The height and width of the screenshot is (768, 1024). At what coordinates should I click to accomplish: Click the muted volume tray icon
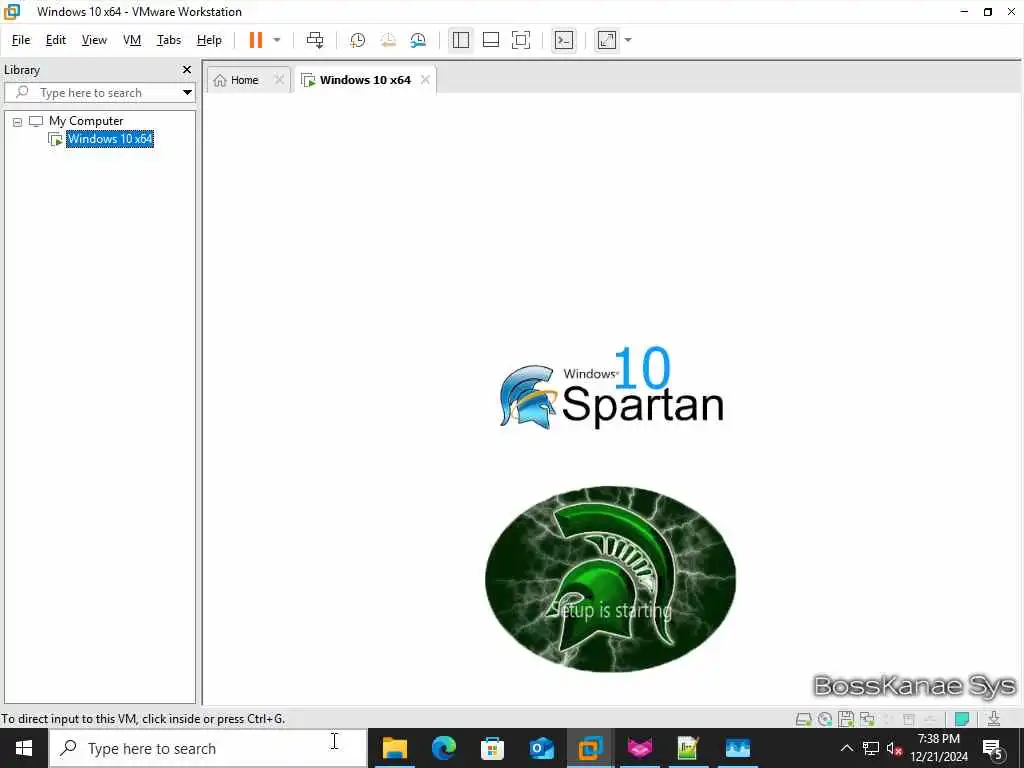894,748
